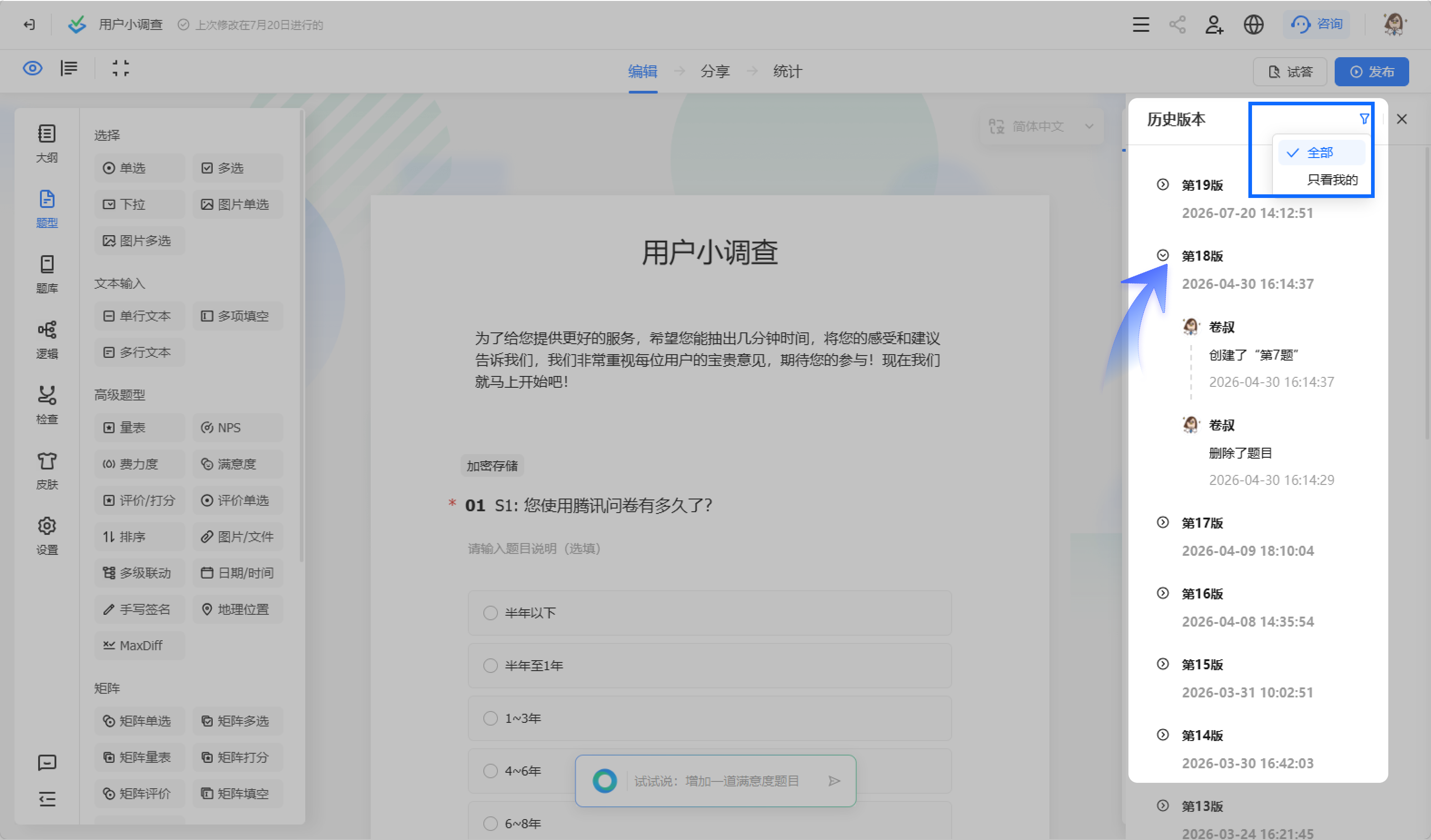Viewport: 1431px width, 840px height.
Task: Select the 半年至1年 radio option
Action: [x=490, y=666]
